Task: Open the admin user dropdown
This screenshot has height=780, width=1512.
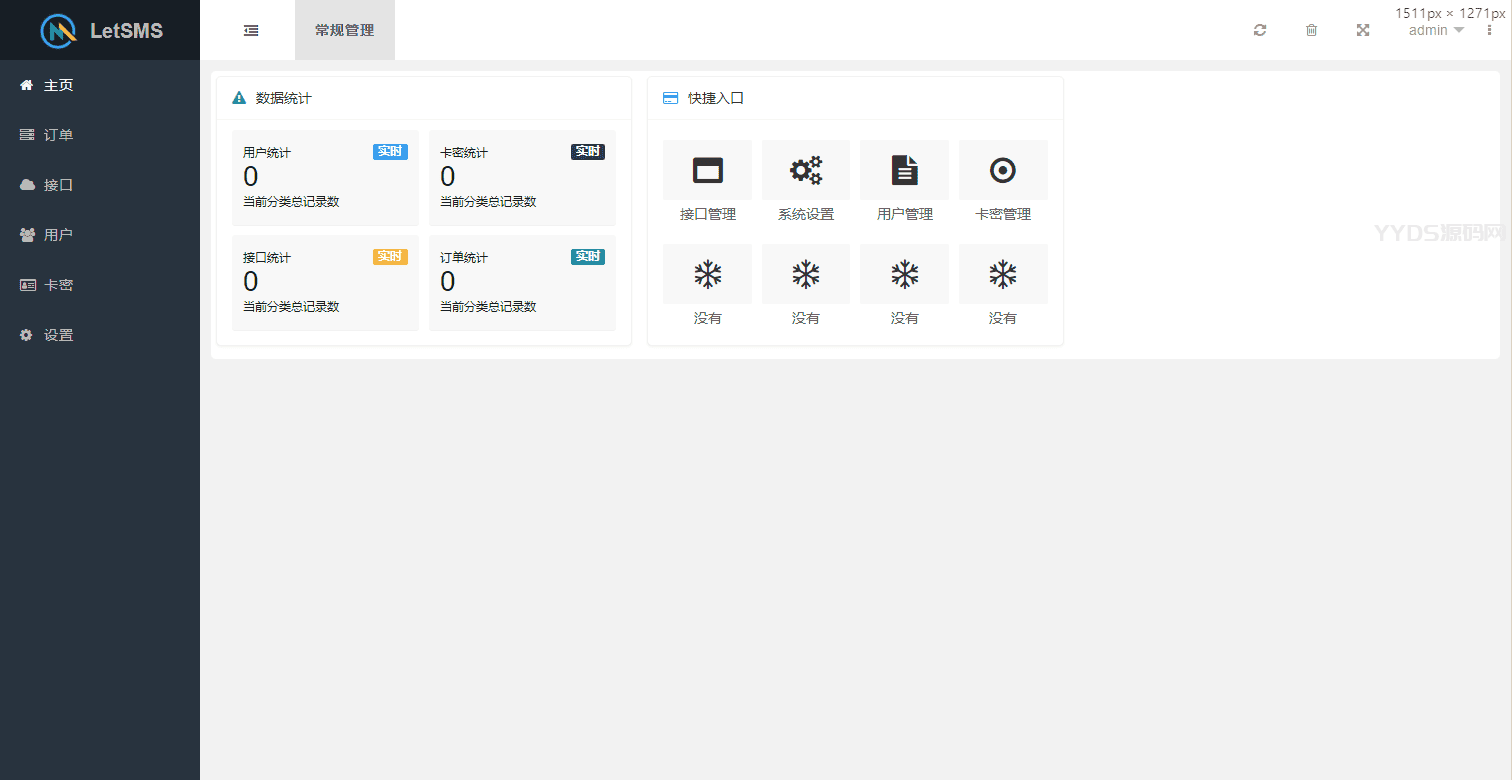Action: pos(1436,30)
